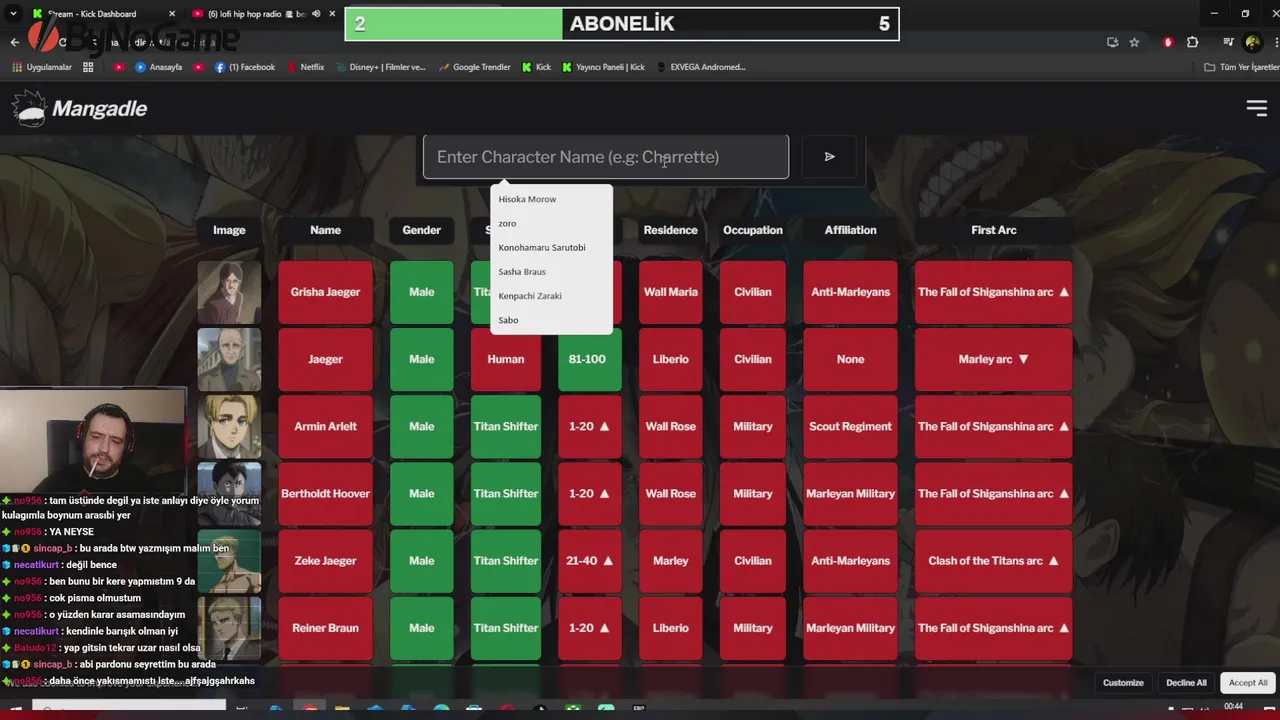Open the Chrome profile avatar
The height and width of the screenshot is (720, 1280).
[1252, 42]
